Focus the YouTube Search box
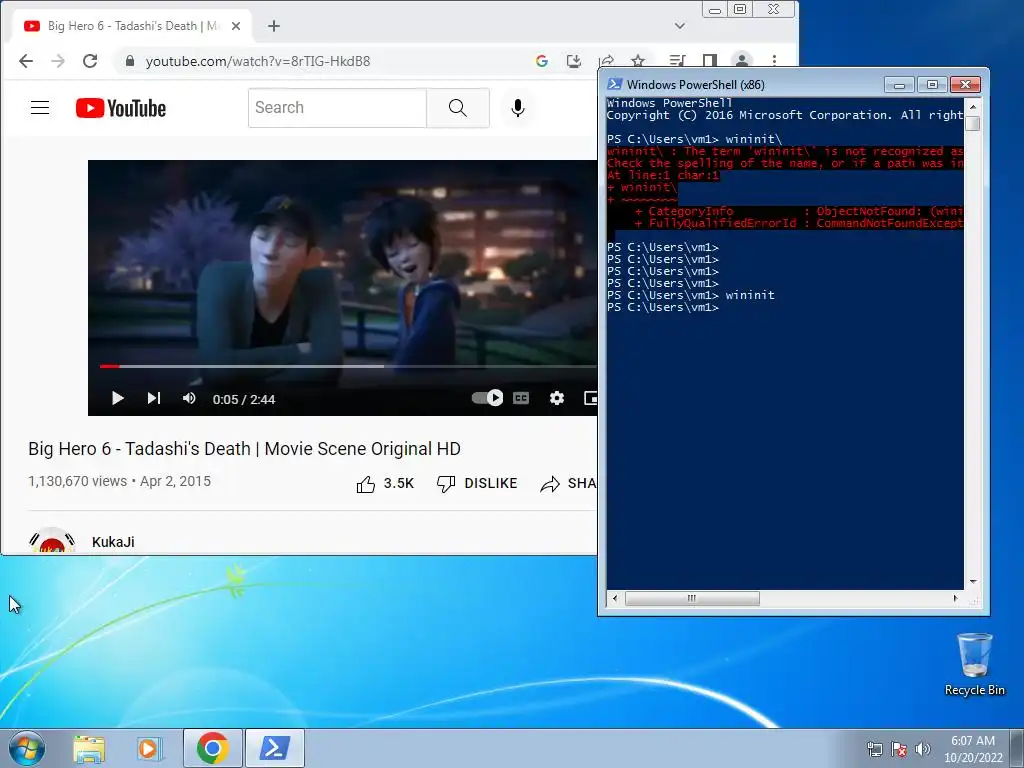The image size is (1024, 768). point(337,108)
